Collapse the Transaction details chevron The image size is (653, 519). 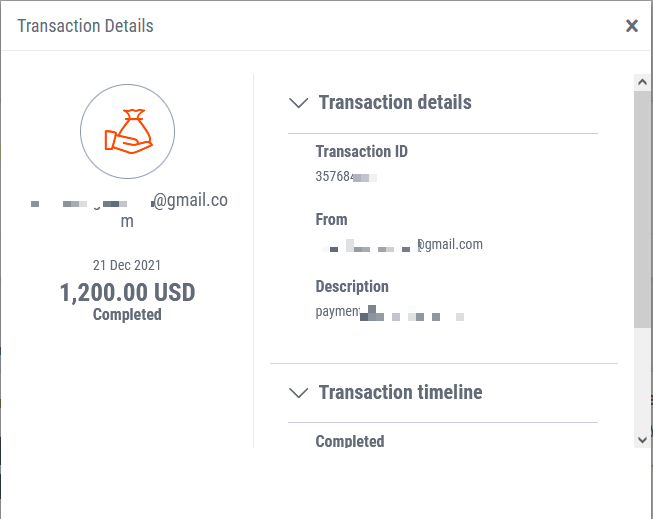[x=298, y=102]
